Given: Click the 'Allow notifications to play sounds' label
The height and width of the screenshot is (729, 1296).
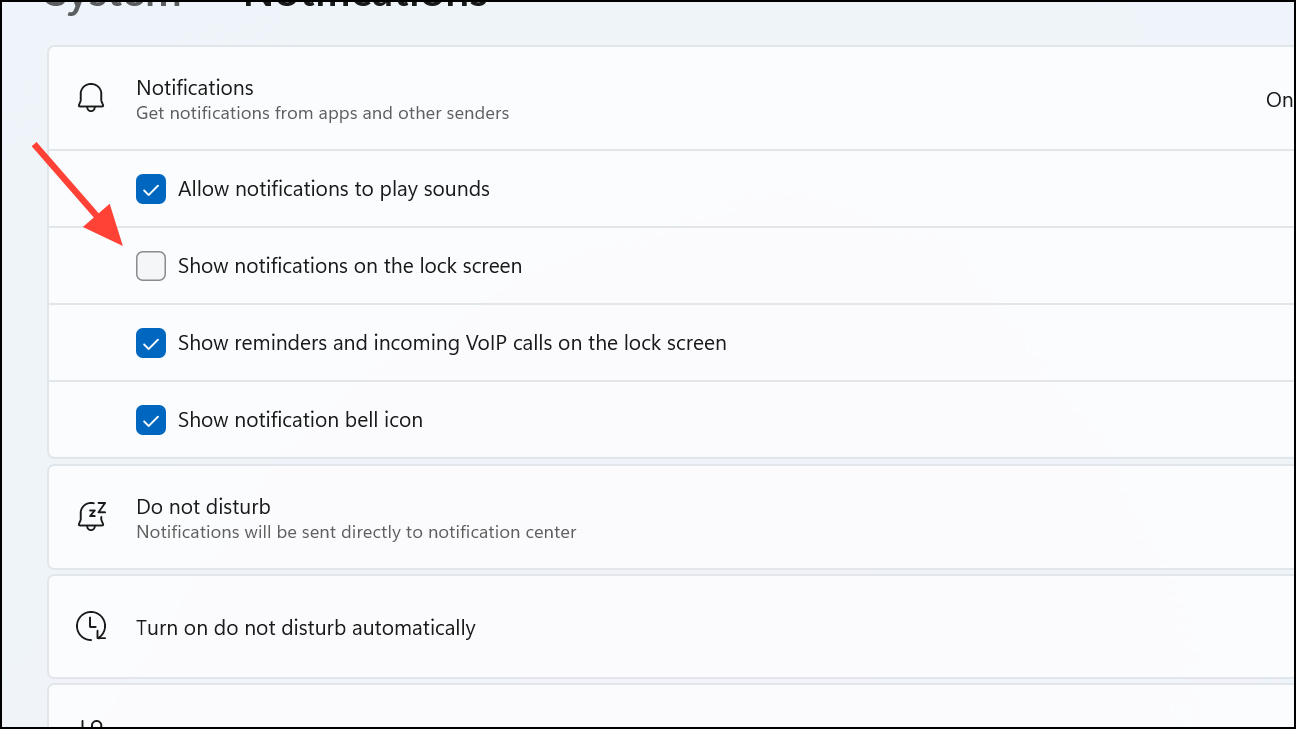Looking at the screenshot, I should click(x=333, y=189).
